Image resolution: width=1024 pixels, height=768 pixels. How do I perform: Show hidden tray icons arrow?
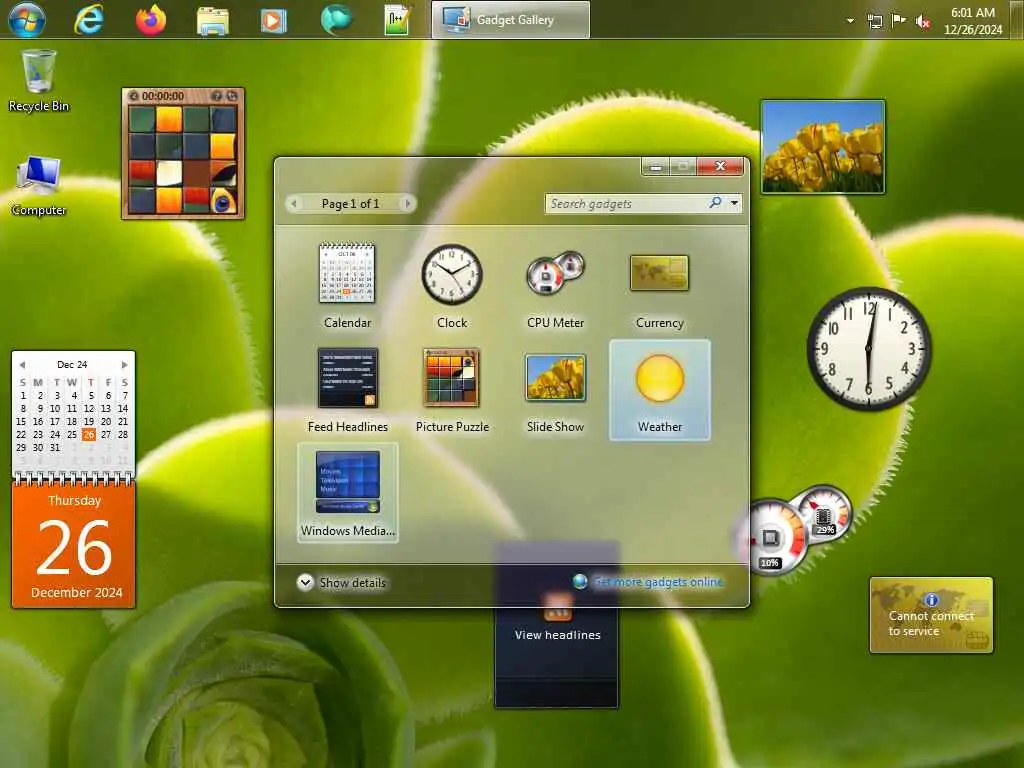[850, 20]
